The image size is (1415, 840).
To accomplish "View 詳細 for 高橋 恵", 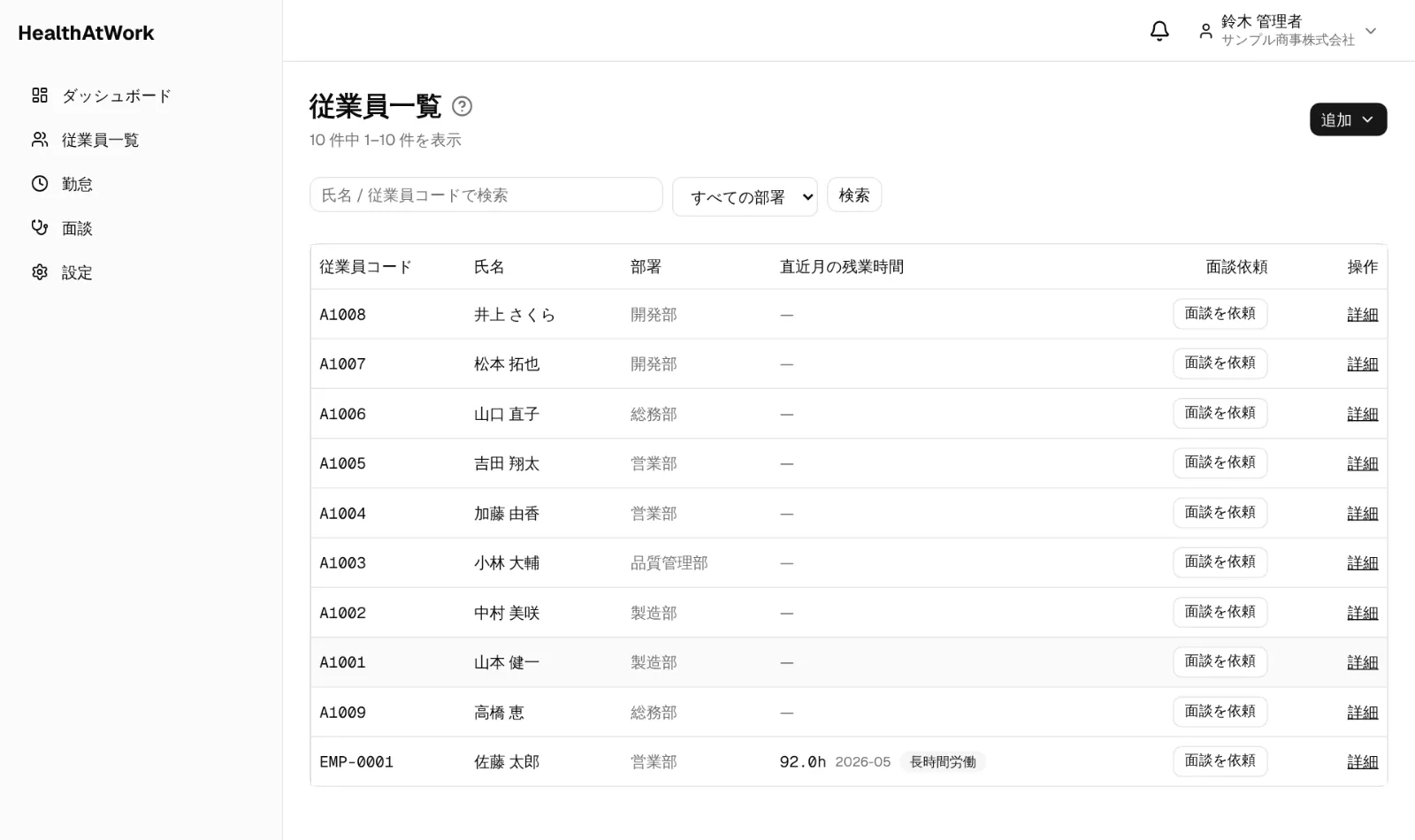I will coord(1362,713).
